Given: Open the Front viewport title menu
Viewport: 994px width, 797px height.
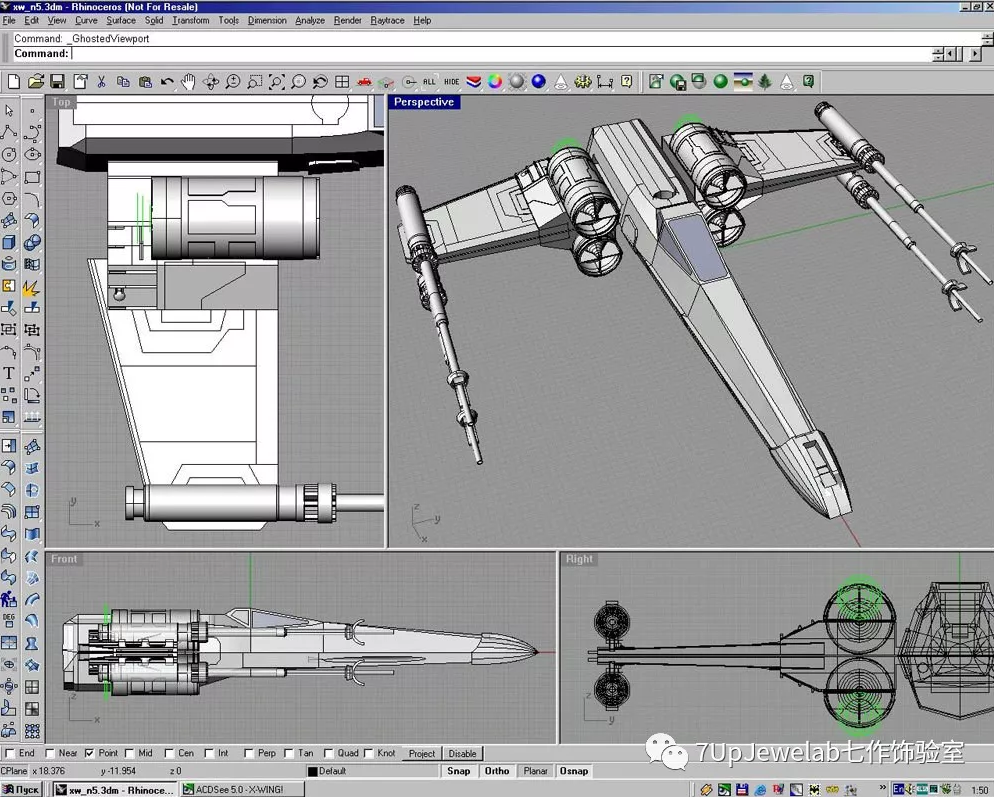Looking at the screenshot, I should [64, 559].
